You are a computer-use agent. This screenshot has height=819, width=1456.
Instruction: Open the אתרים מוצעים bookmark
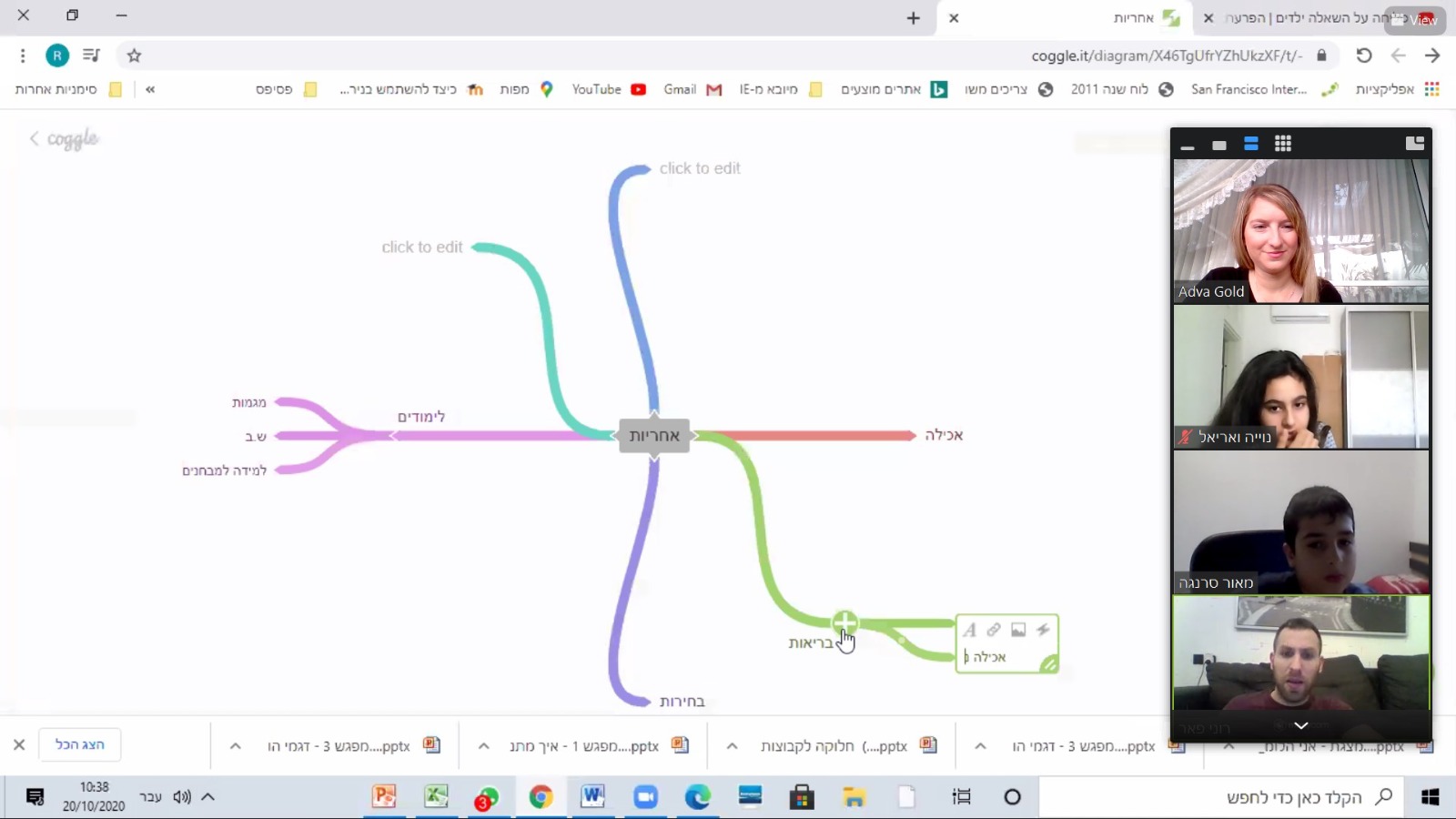pos(894,89)
